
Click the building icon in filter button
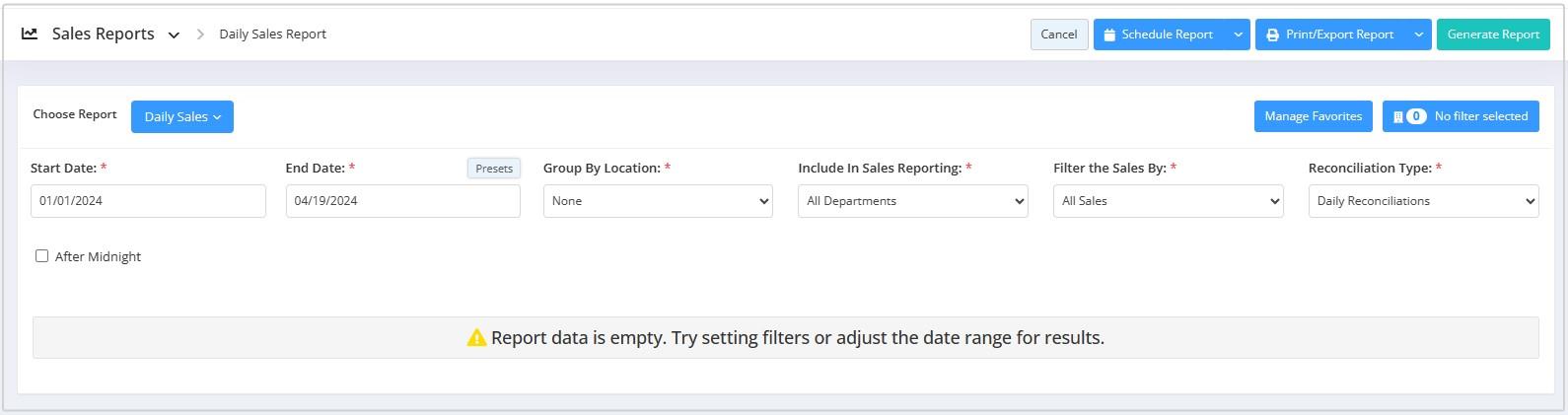(x=1397, y=116)
